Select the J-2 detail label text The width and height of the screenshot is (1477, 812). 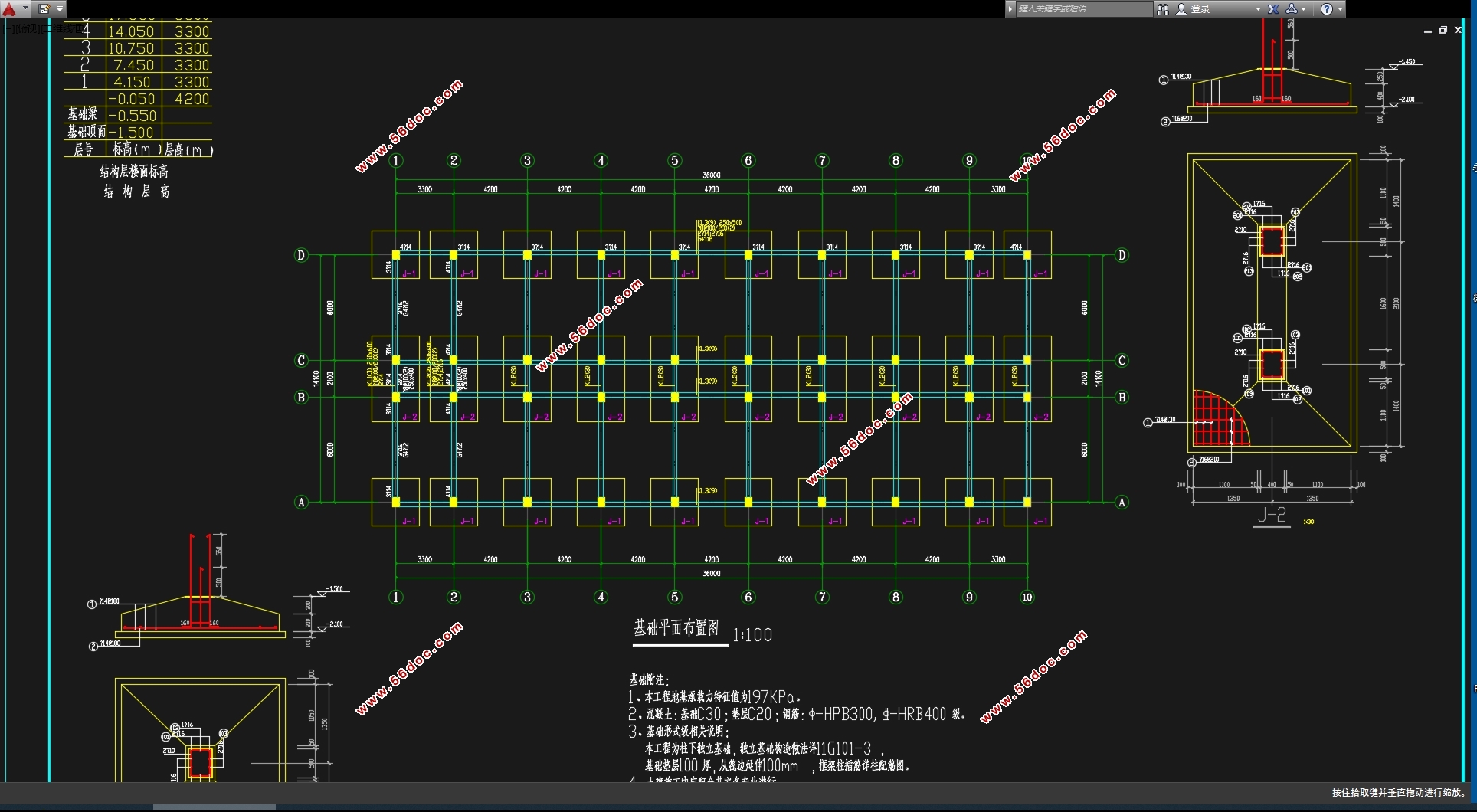tap(1272, 515)
